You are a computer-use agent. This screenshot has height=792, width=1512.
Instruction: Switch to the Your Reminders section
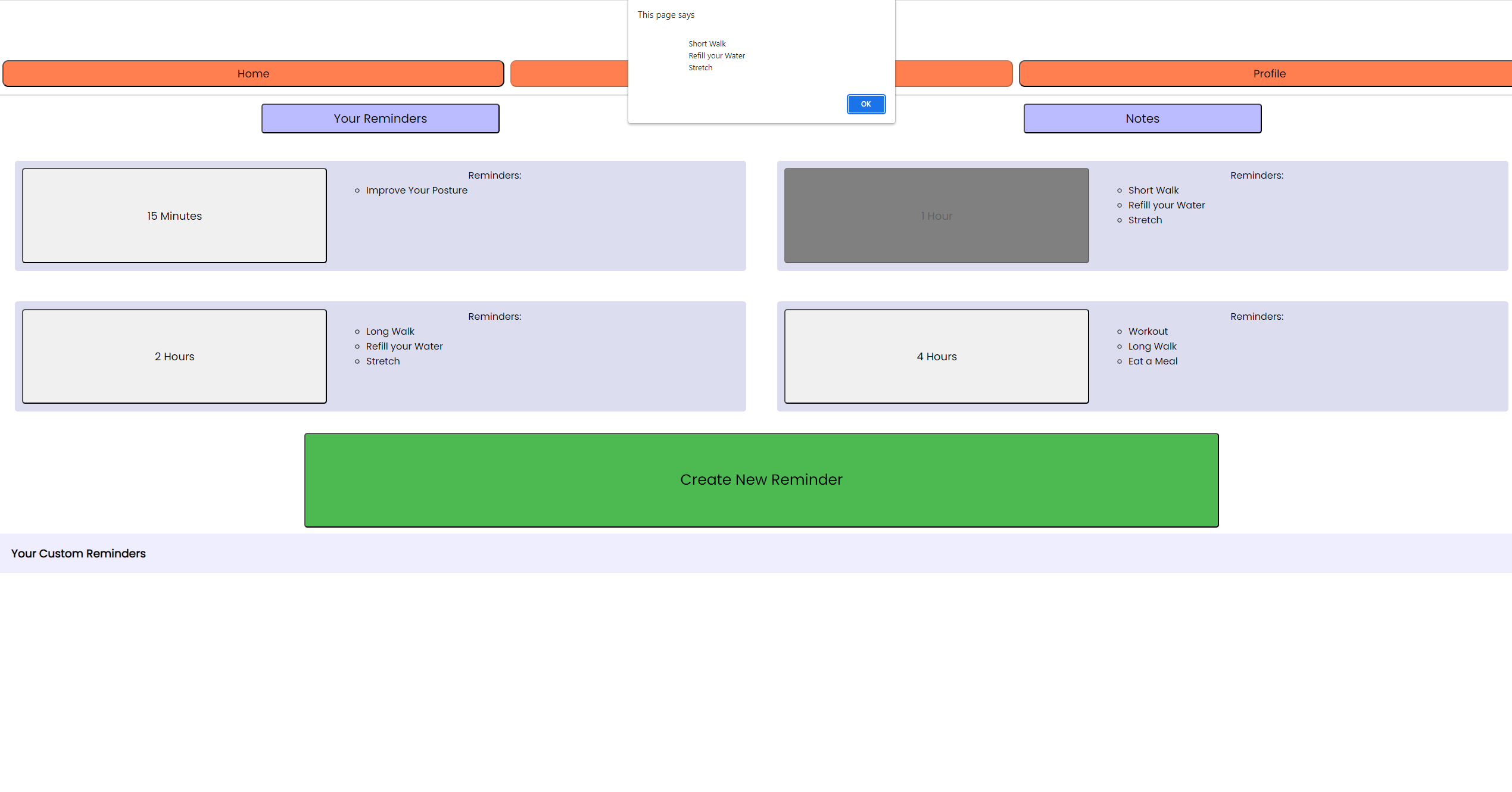coord(380,119)
